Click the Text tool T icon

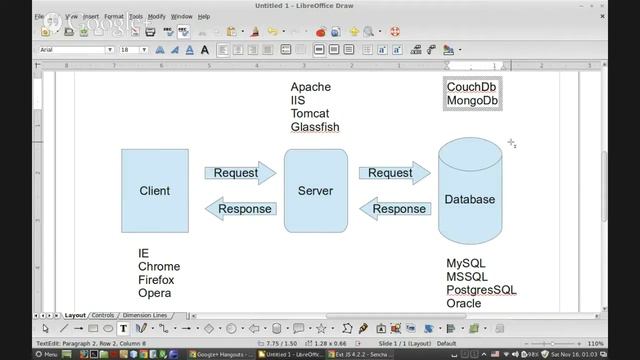tap(123, 329)
